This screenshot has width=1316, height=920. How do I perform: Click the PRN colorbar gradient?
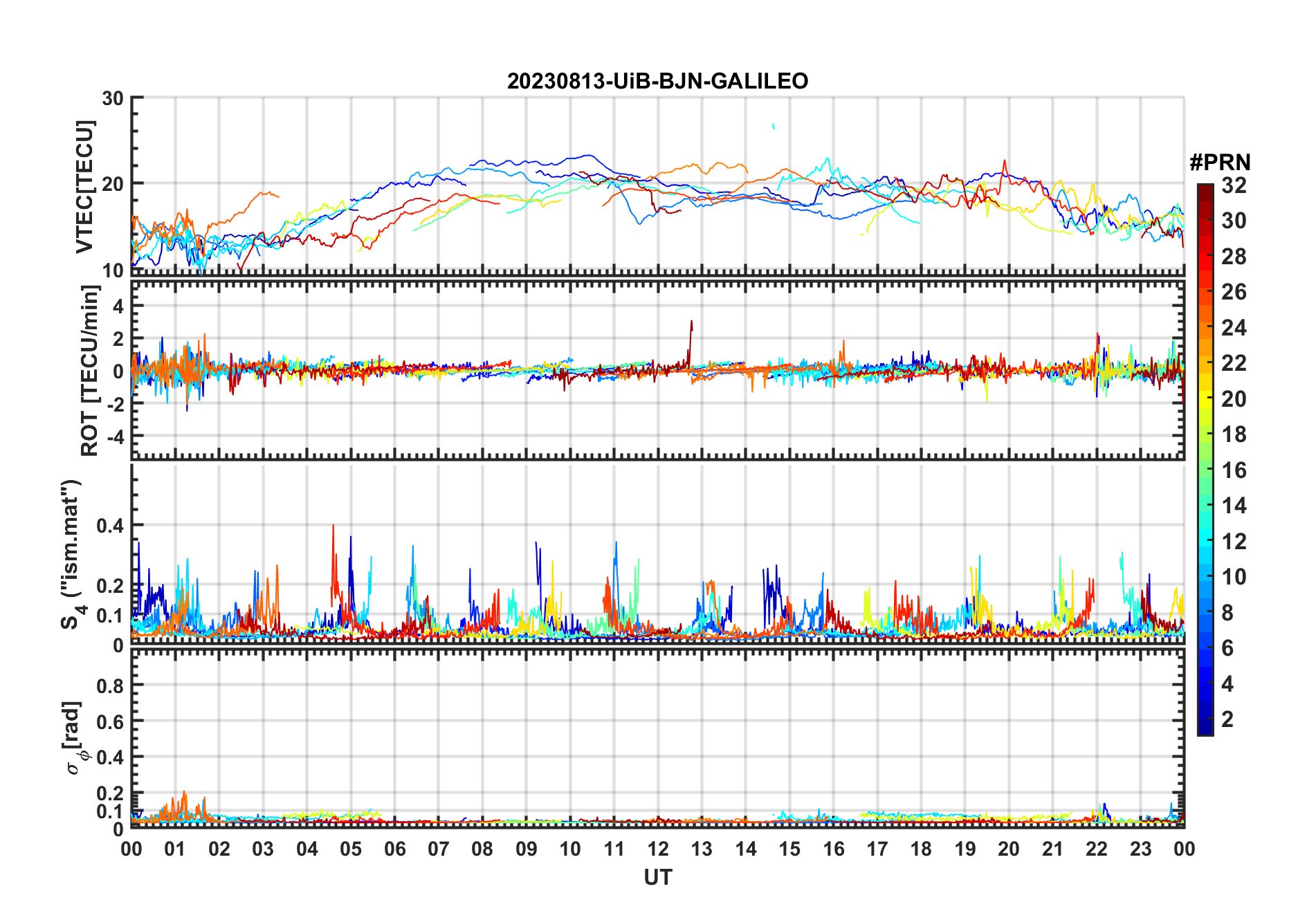[x=1205, y=459]
